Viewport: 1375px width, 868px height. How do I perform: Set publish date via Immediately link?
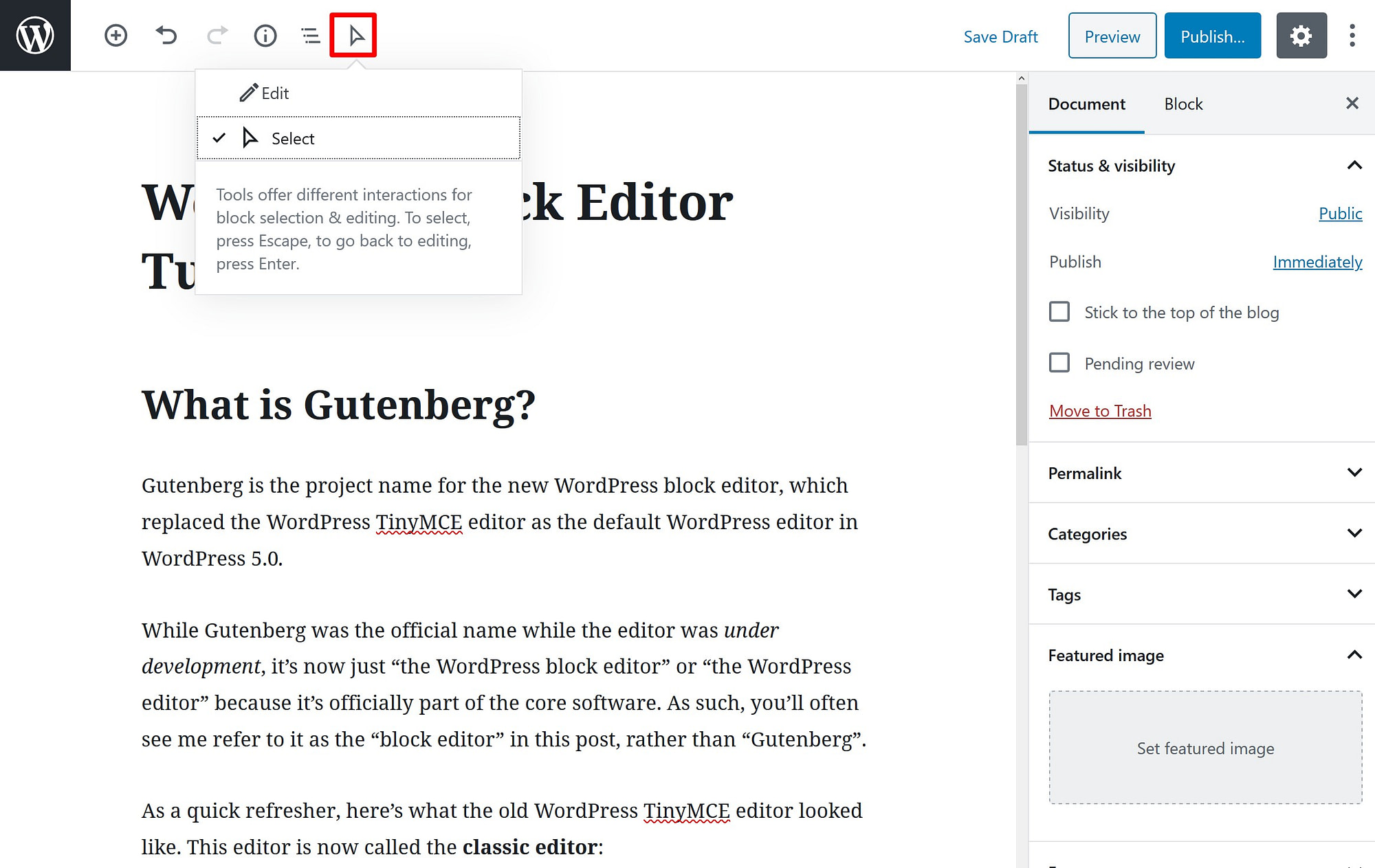pos(1317,262)
